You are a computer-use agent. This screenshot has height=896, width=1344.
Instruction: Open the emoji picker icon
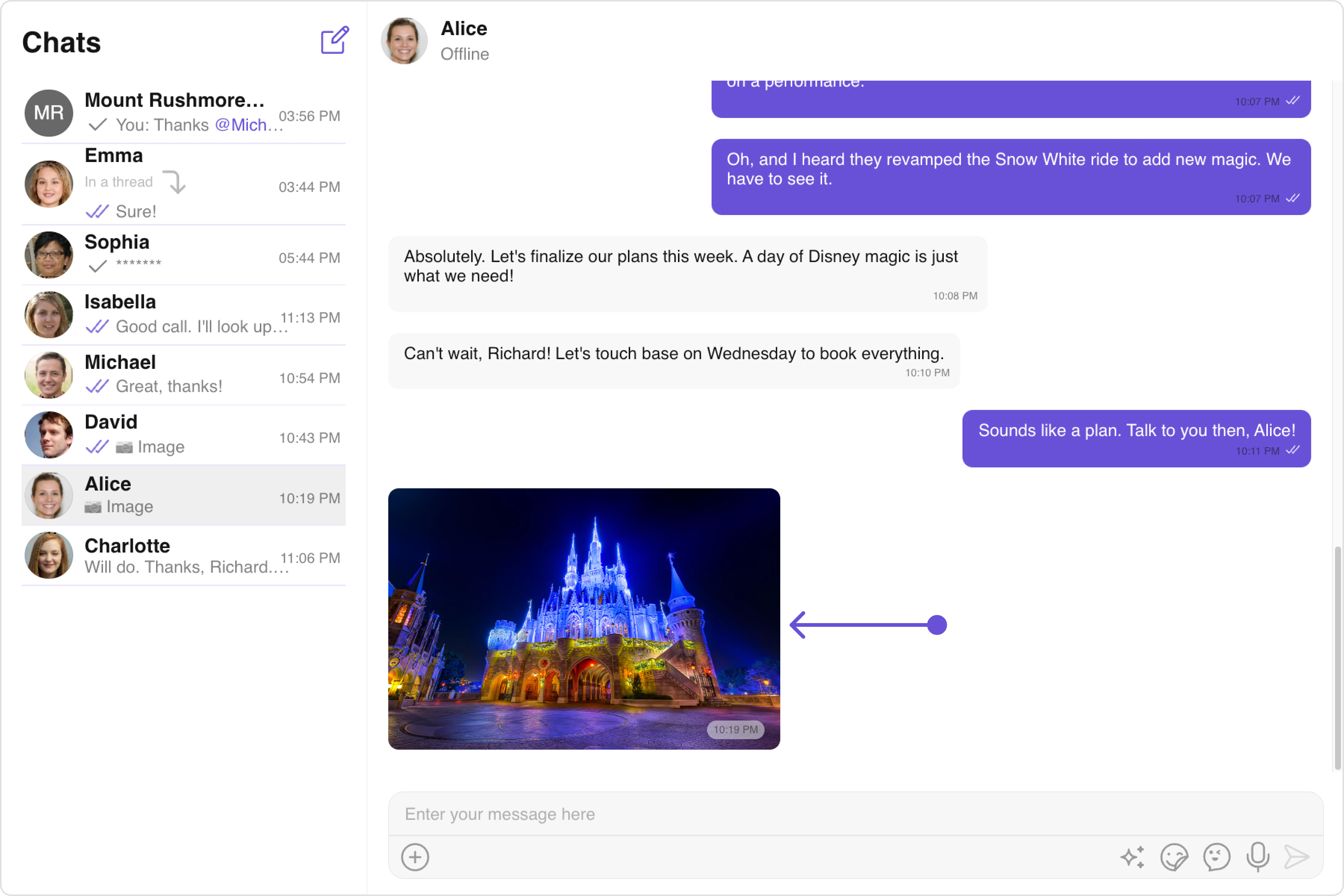(1216, 856)
